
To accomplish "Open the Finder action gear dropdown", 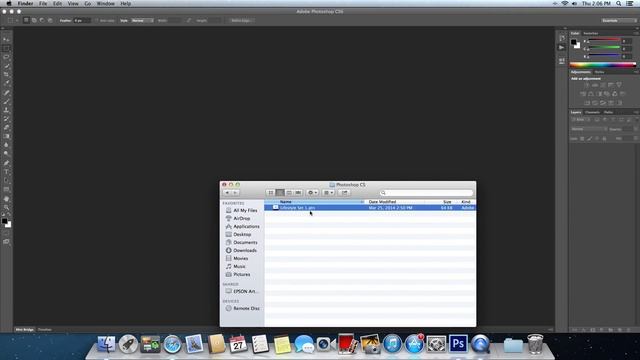I will (312, 193).
